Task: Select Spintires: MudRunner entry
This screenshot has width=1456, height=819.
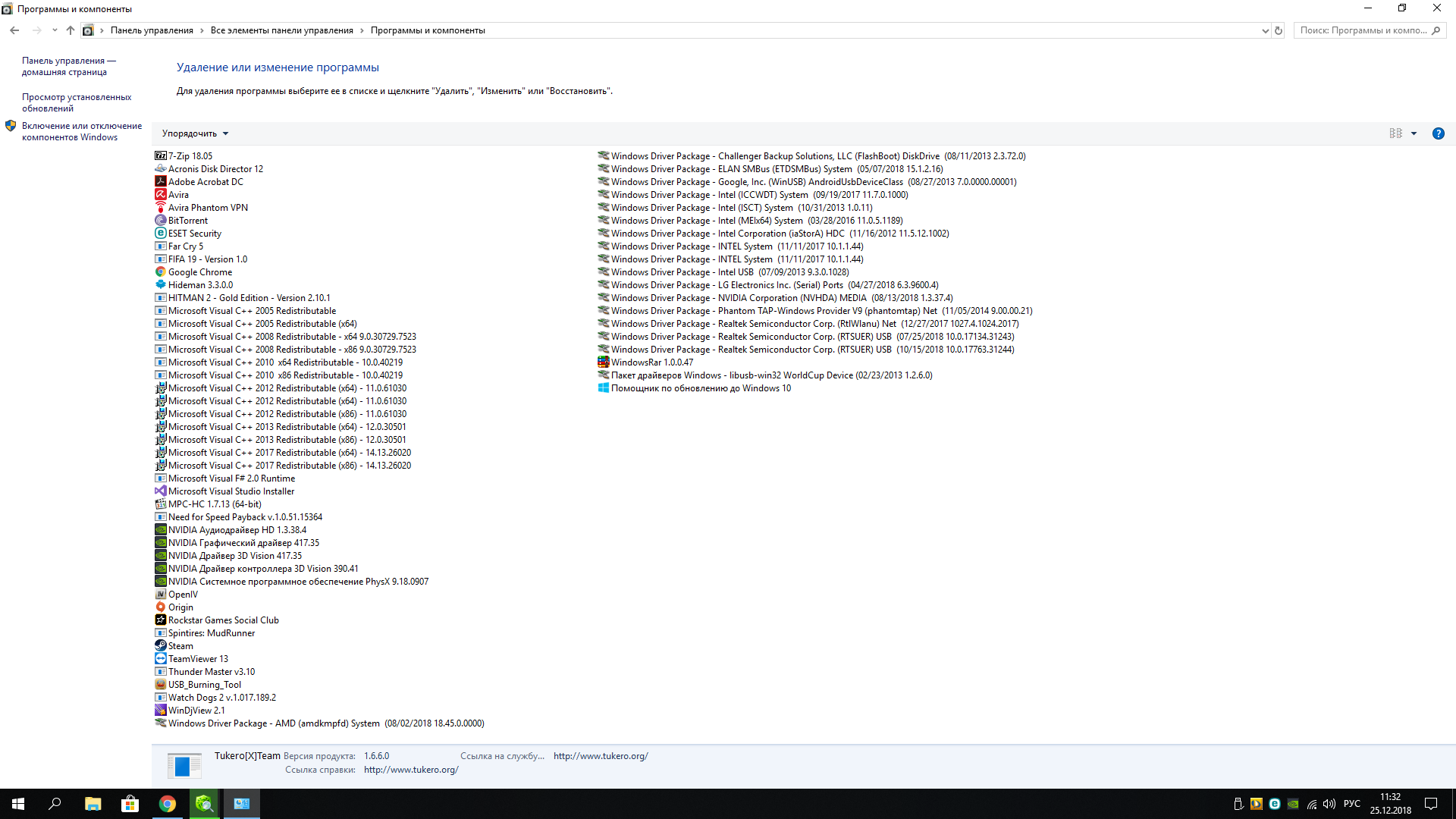Action: (x=212, y=633)
